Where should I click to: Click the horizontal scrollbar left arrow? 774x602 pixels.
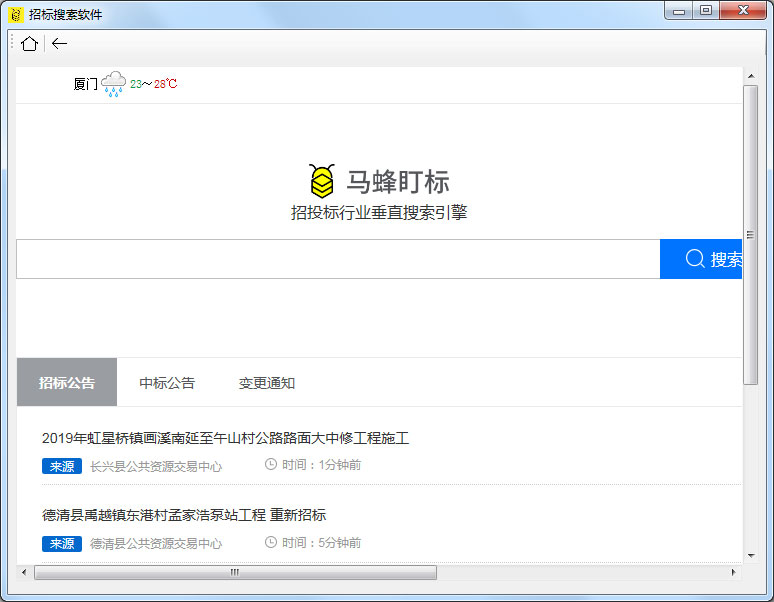click(x=24, y=572)
